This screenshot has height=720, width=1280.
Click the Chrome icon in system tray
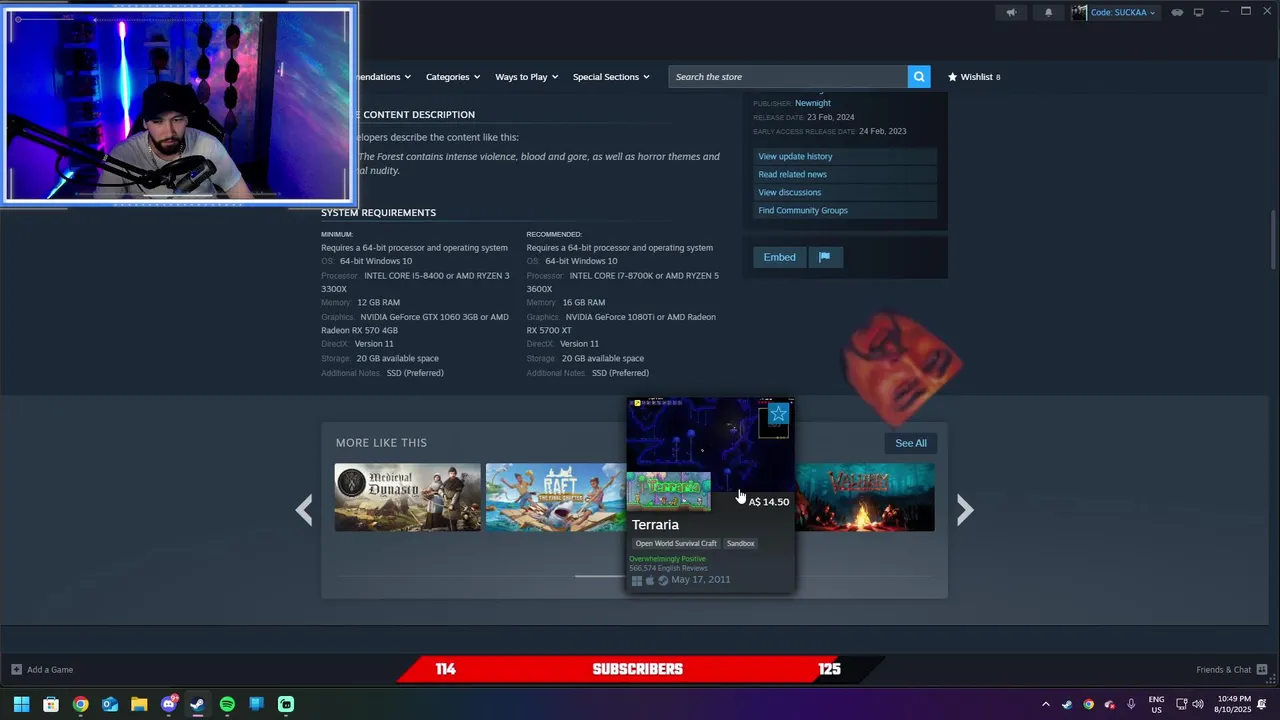pos(1089,705)
